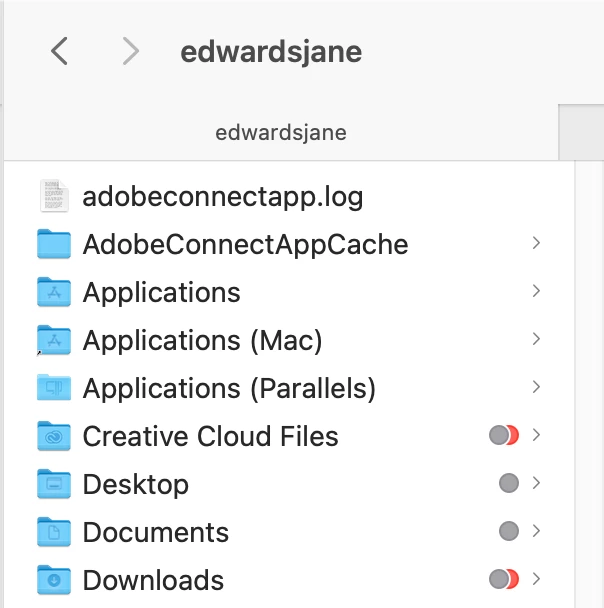Click the Applications (Mac) alias folder icon
Viewport: 604px width, 608px height.
click(54, 340)
